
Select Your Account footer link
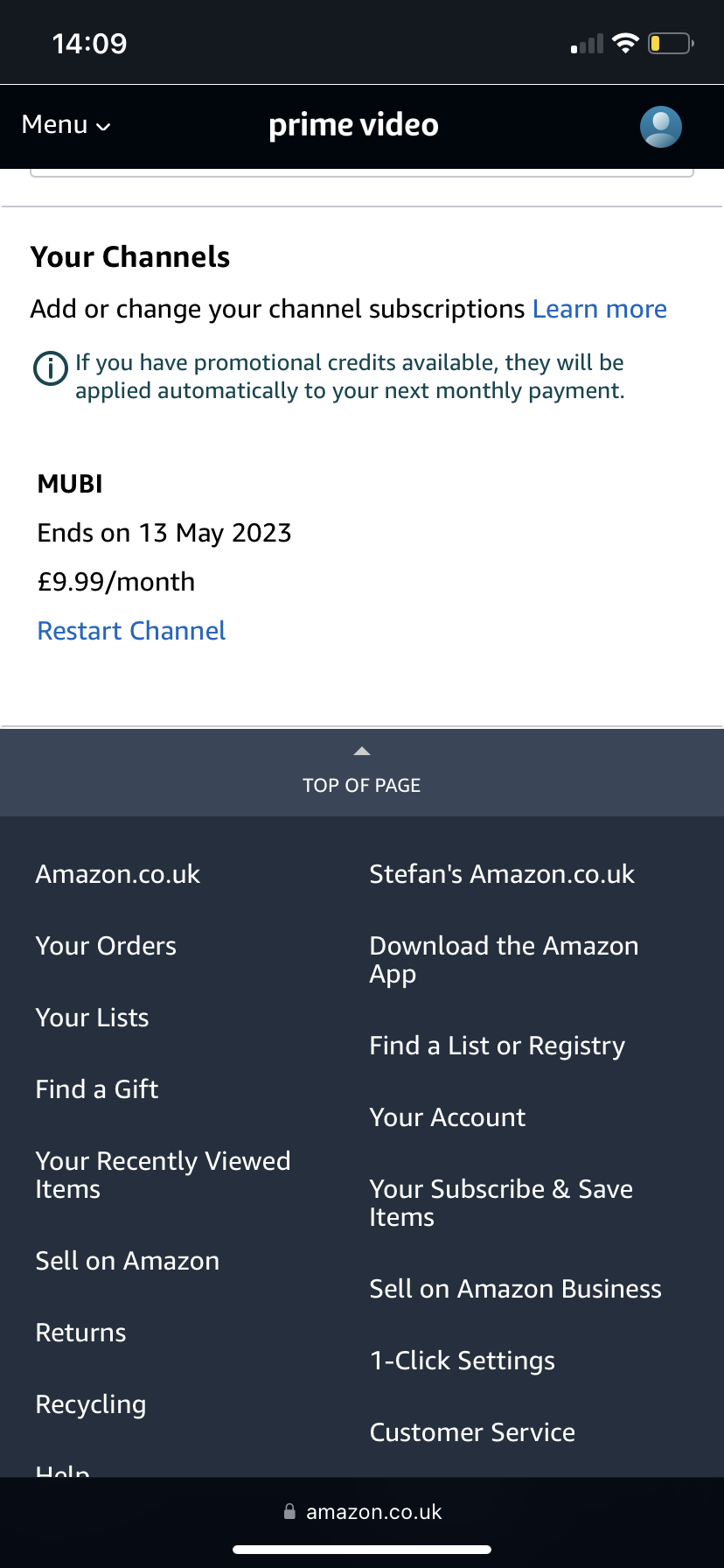[x=447, y=1117]
